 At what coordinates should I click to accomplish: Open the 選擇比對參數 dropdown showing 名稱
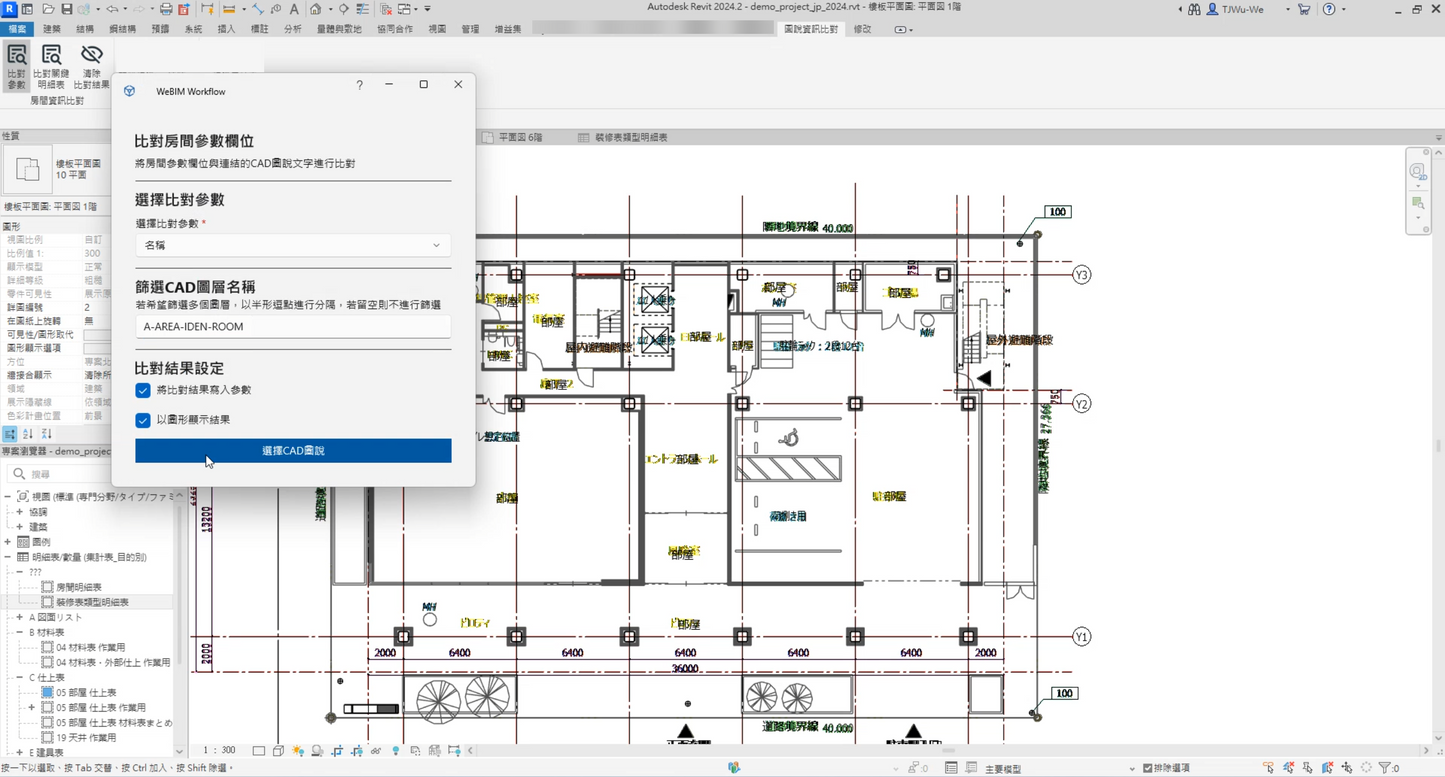[293, 245]
